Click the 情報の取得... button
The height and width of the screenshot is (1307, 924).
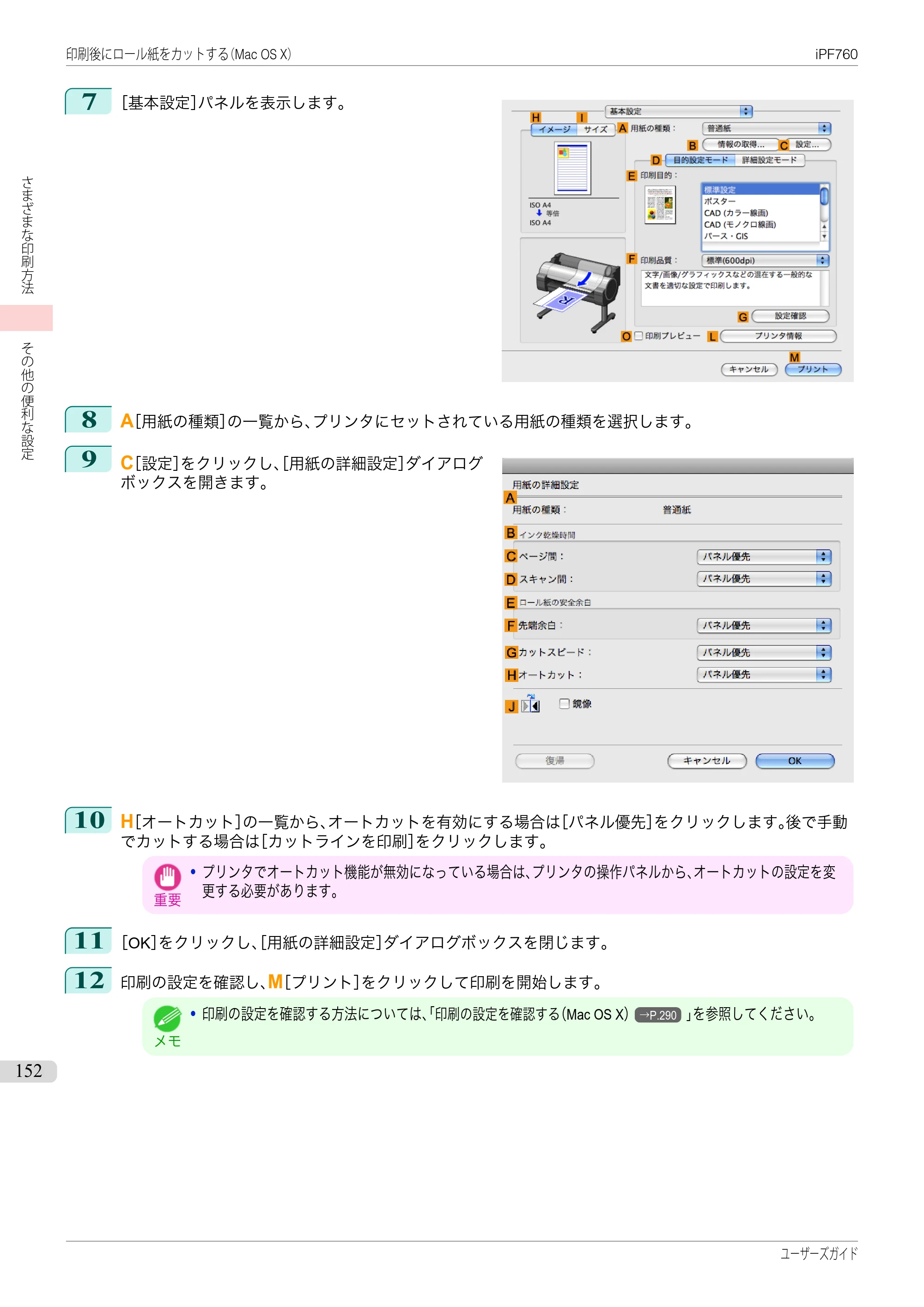pyautogui.click(x=741, y=145)
